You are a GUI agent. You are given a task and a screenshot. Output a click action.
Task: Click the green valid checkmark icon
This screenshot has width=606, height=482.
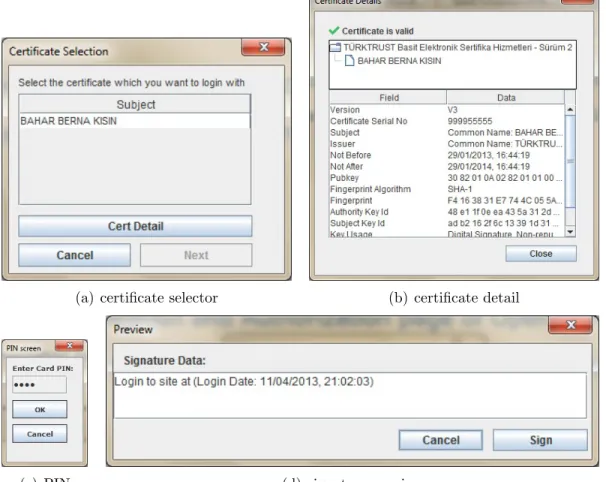point(334,31)
